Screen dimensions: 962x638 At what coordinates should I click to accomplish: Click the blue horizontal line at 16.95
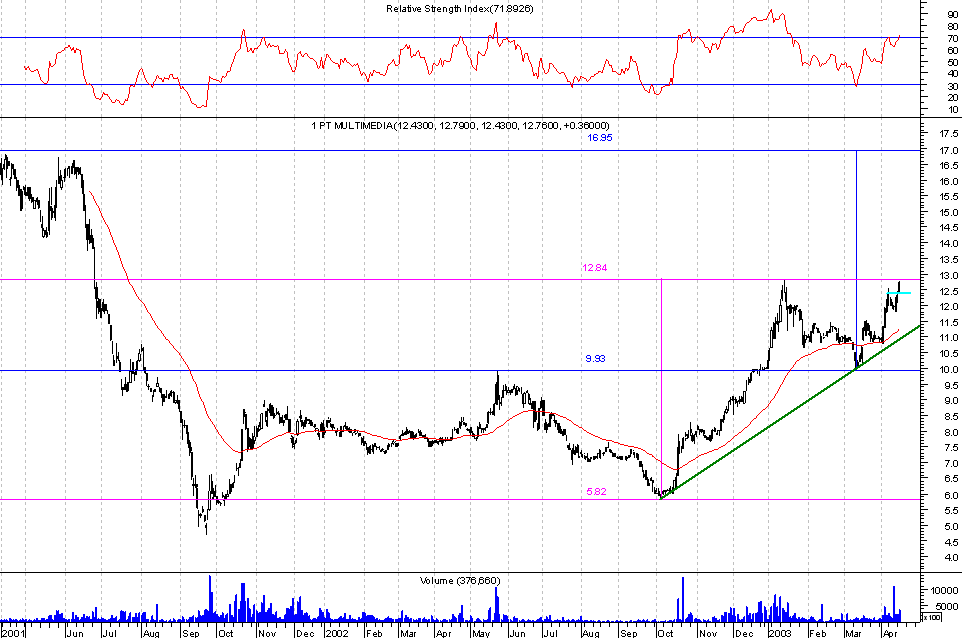tap(460, 150)
